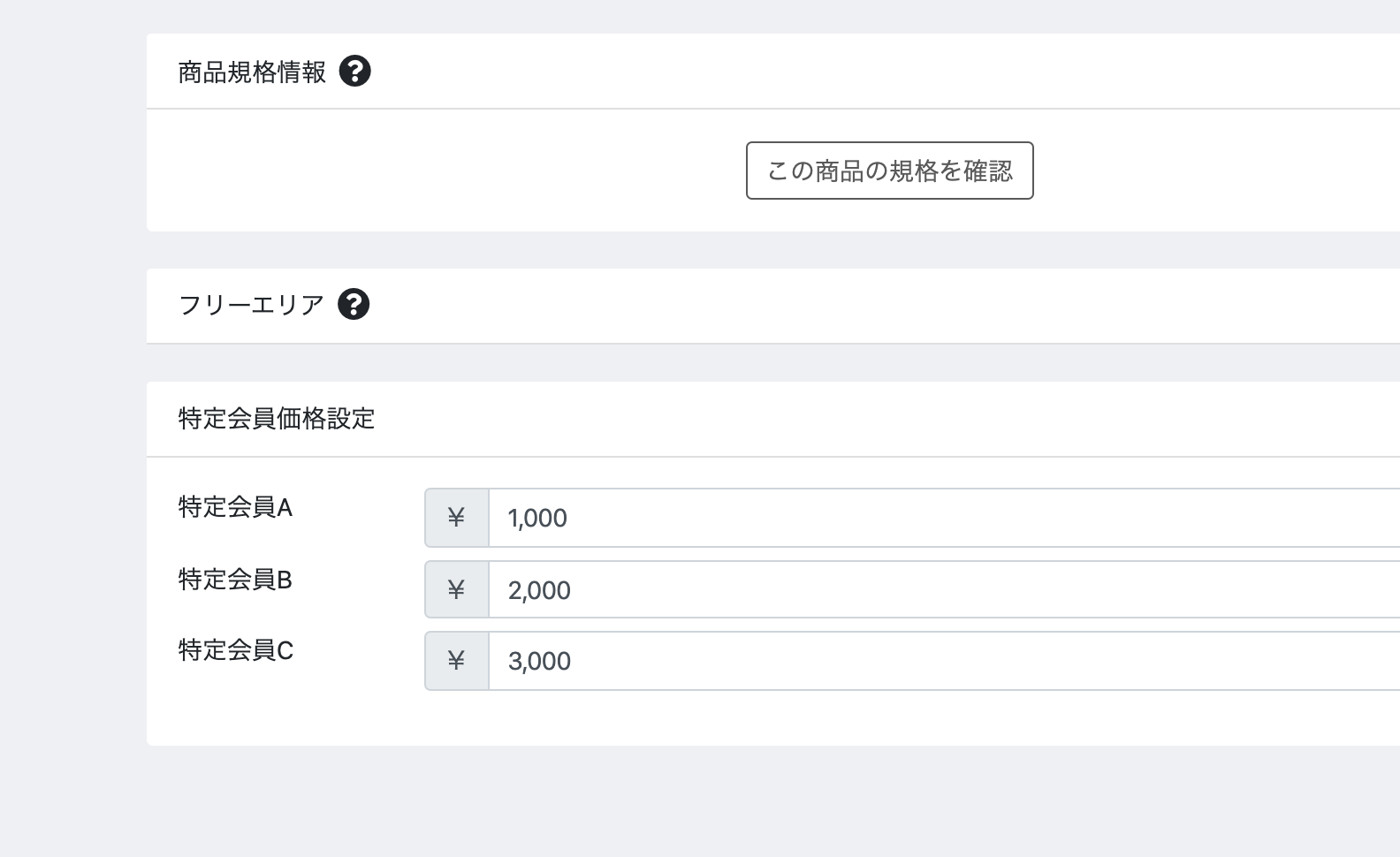1400x857 pixels.
Task: Select the 特定会員C label
Action: (x=235, y=650)
